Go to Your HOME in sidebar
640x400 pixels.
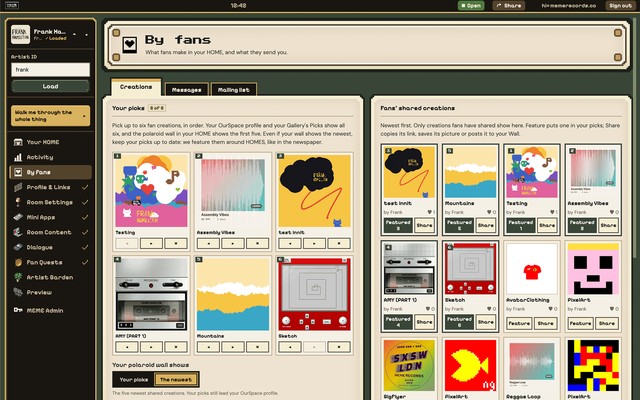(50, 142)
